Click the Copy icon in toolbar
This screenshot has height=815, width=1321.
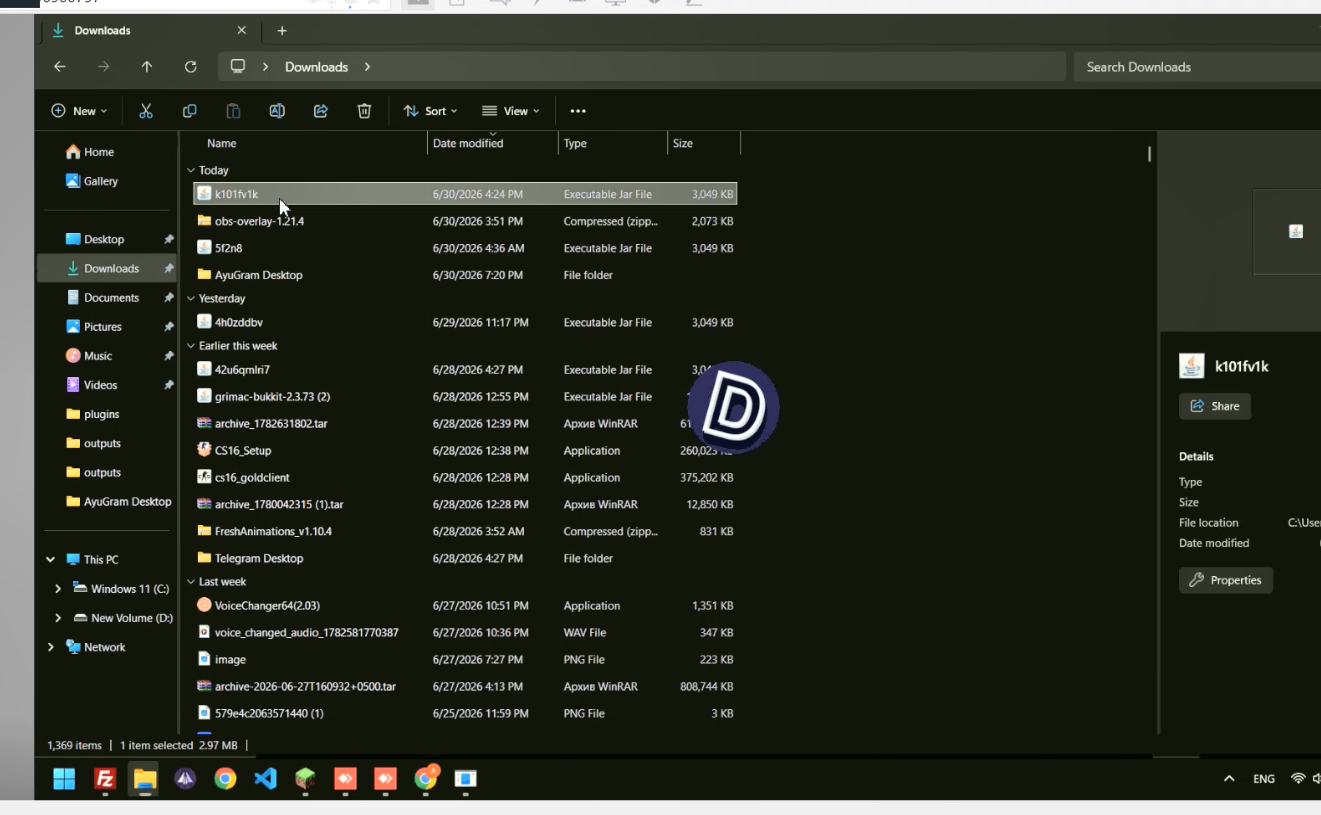(x=190, y=111)
